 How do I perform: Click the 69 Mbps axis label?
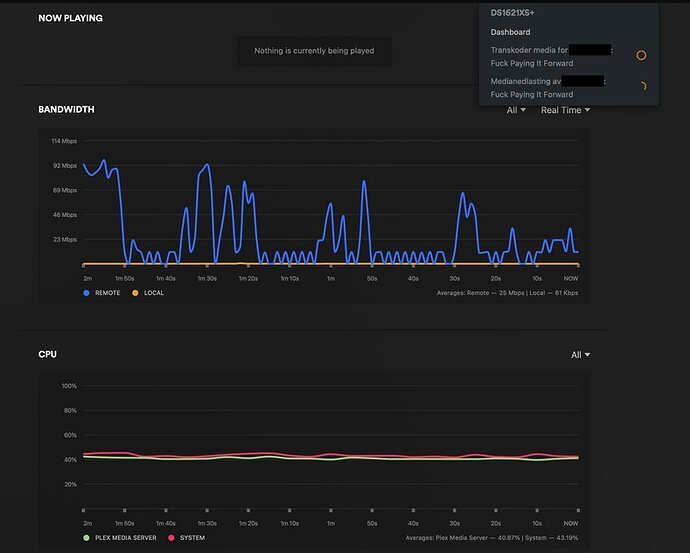click(65, 190)
